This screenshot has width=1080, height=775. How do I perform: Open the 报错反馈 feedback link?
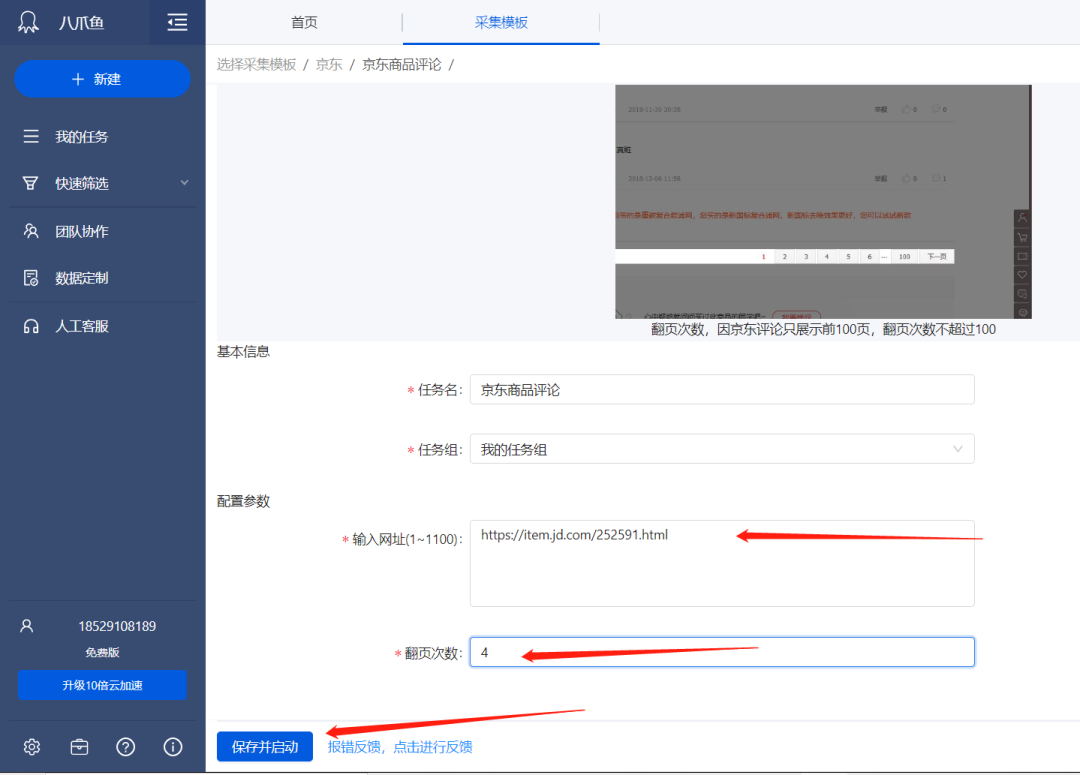[x=399, y=747]
